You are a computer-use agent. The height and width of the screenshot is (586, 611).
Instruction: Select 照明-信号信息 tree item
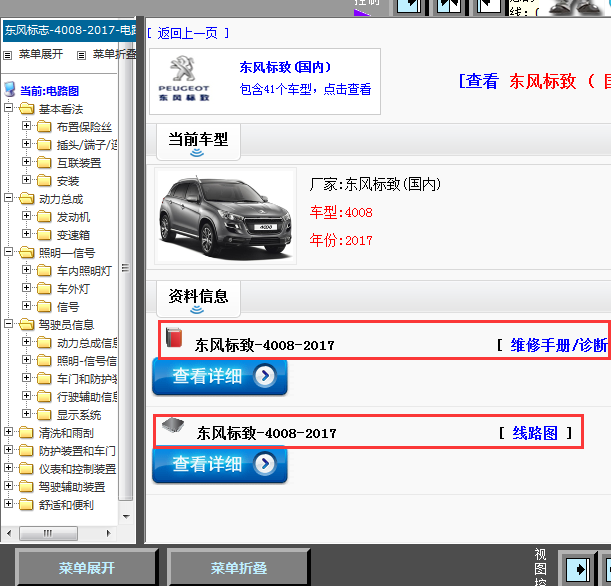(x=87, y=361)
